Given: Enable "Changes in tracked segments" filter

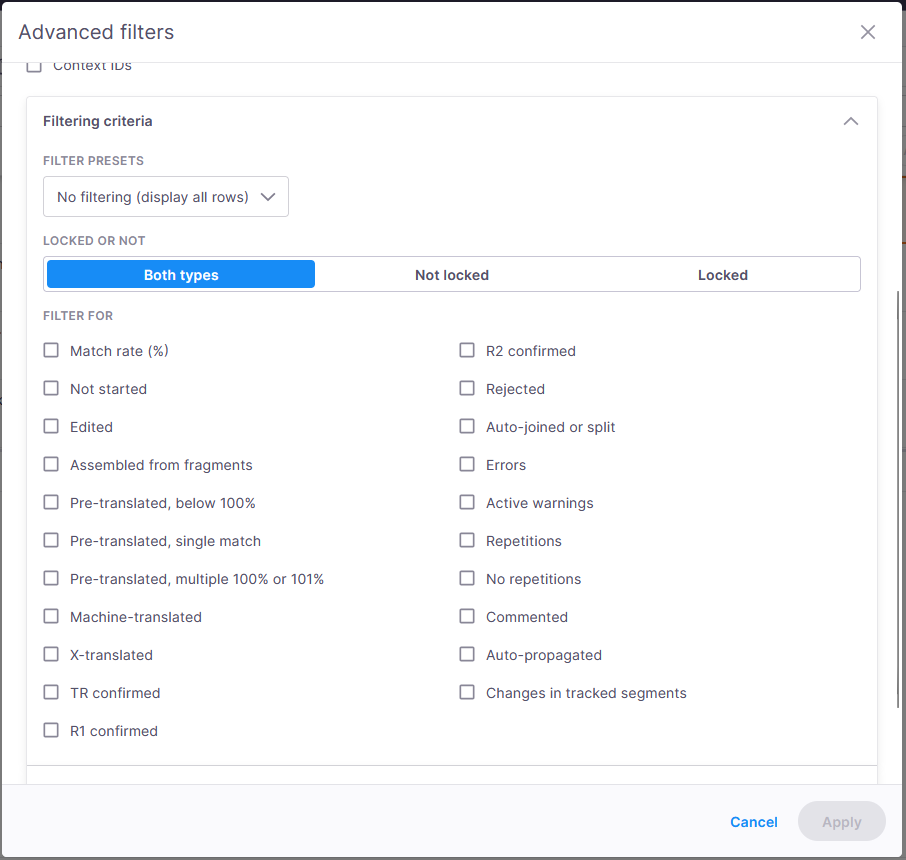Looking at the screenshot, I should 466,692.
